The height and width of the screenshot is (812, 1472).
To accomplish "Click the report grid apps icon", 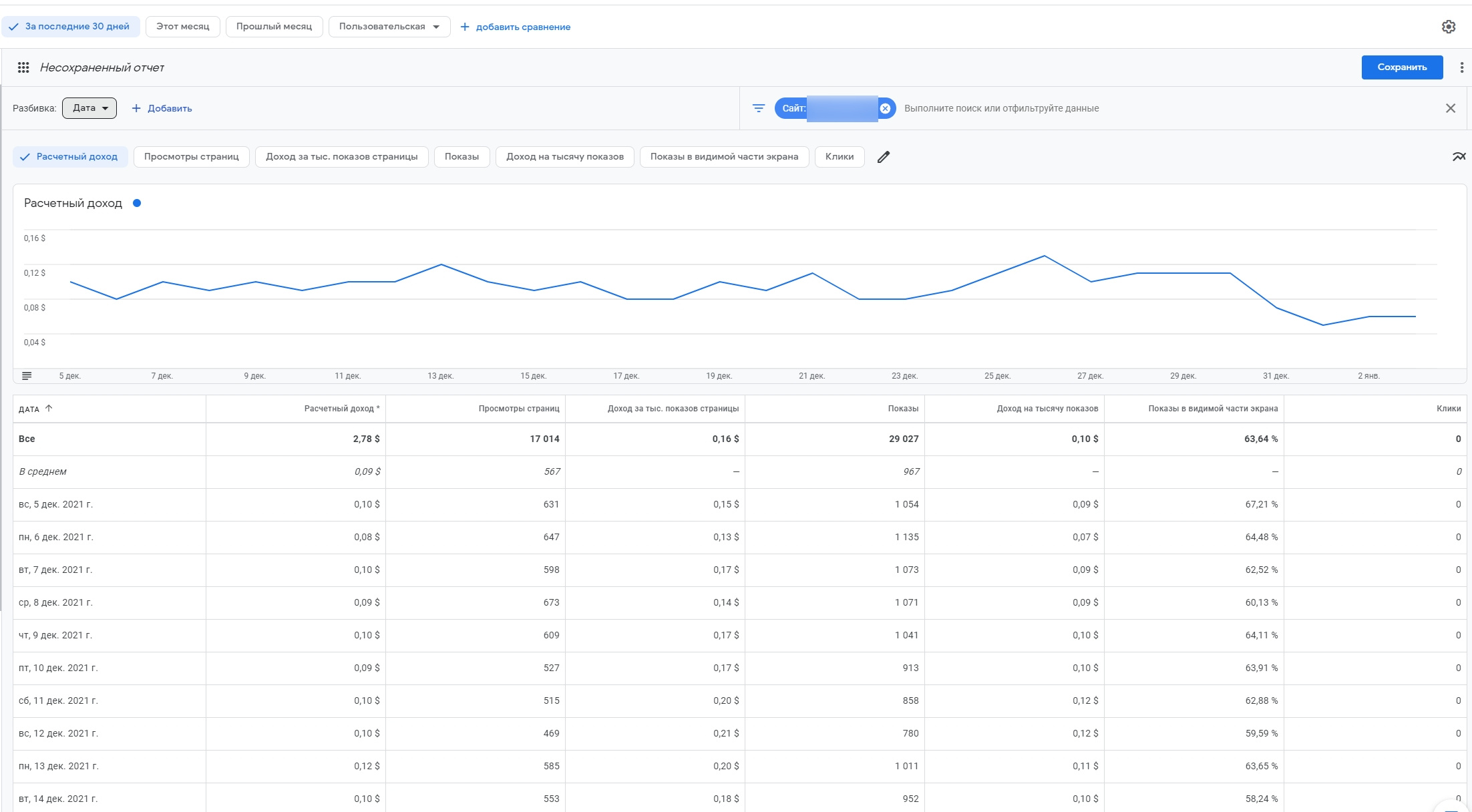I will 23,67.
